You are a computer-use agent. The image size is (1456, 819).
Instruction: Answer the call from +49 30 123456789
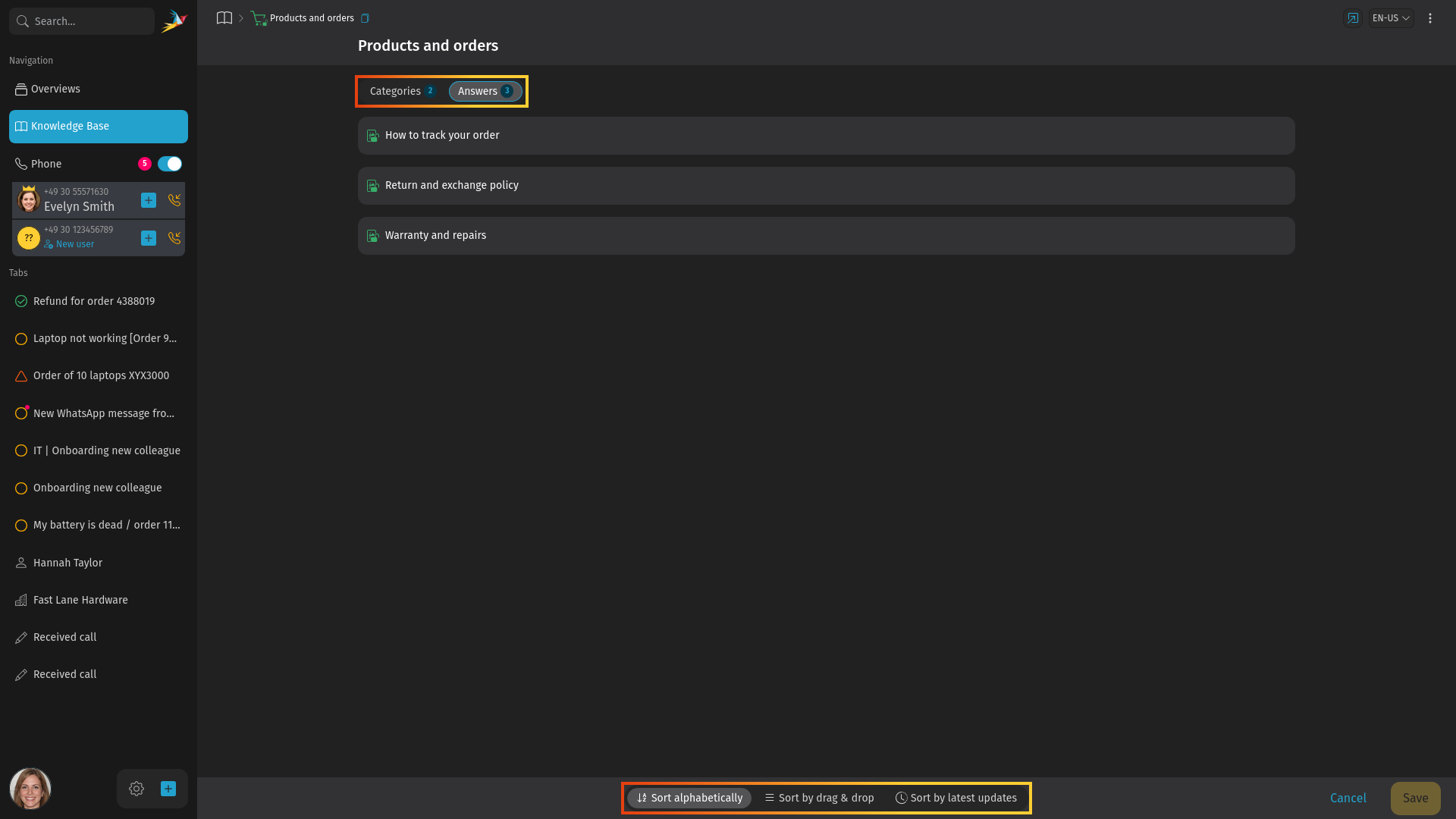tap(174, 238)
